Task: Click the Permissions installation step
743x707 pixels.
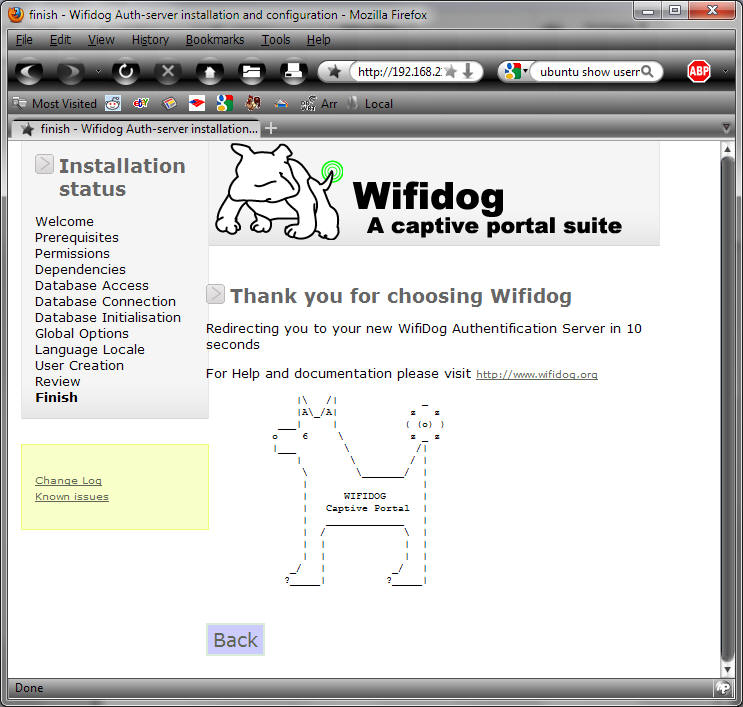Action: pos(72,254)
